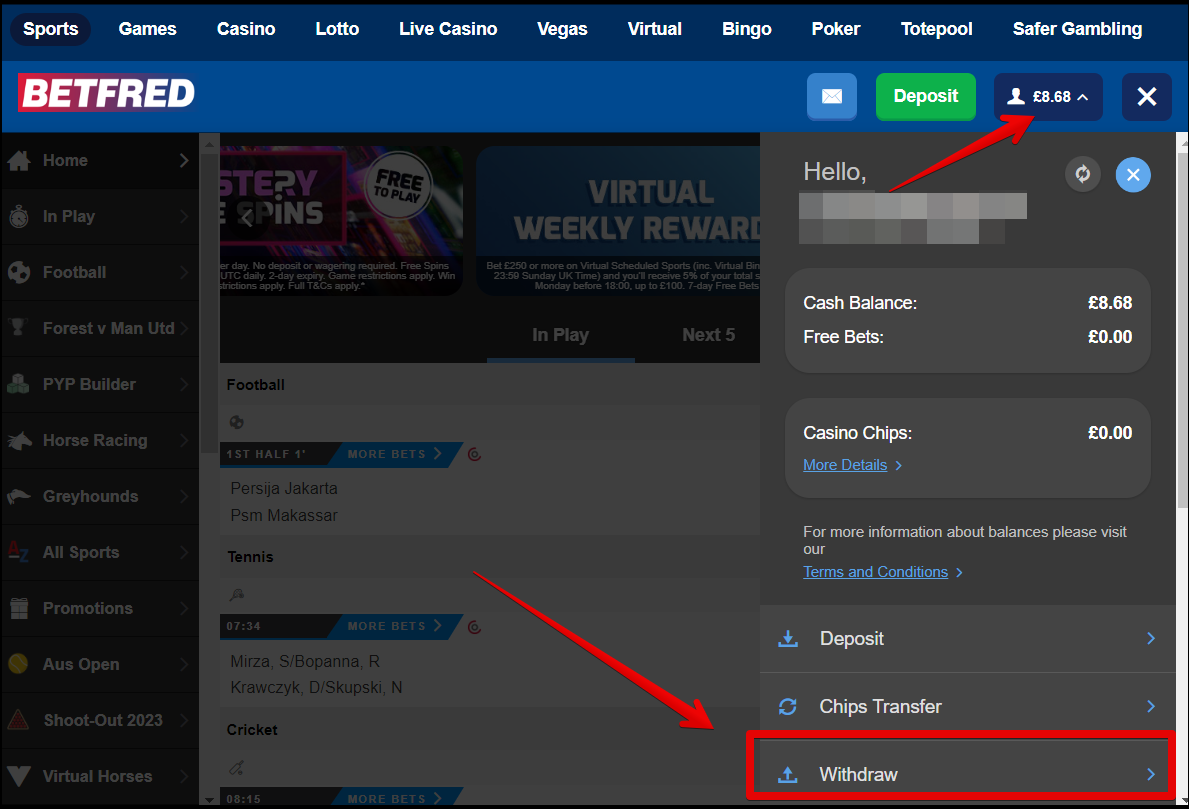1189x809 pixels.
Task: Open the Lotto tab
Action: tap(337, 29)
